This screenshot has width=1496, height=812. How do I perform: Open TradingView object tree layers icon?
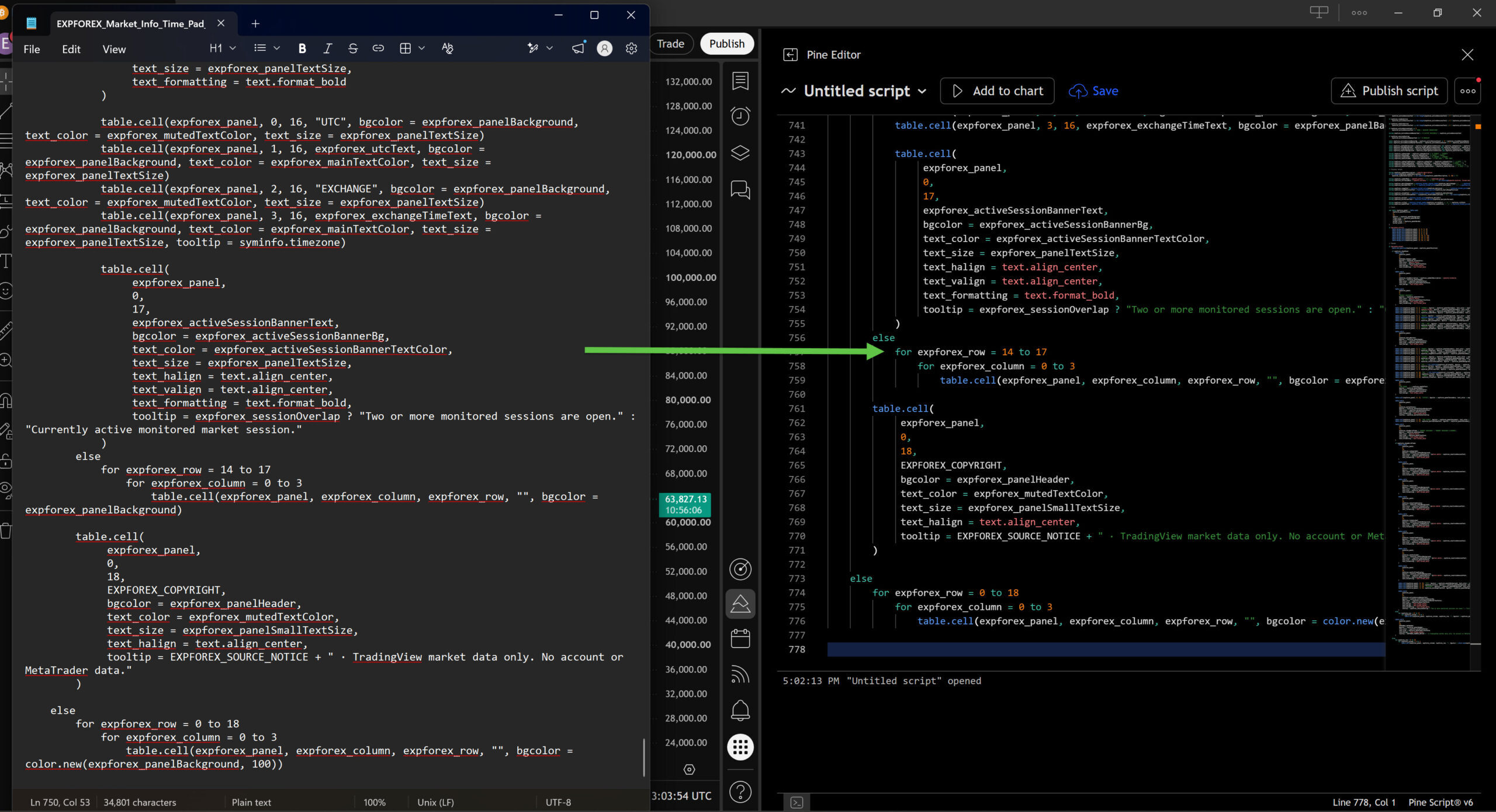pyautogui.click(x=740, y=153)
